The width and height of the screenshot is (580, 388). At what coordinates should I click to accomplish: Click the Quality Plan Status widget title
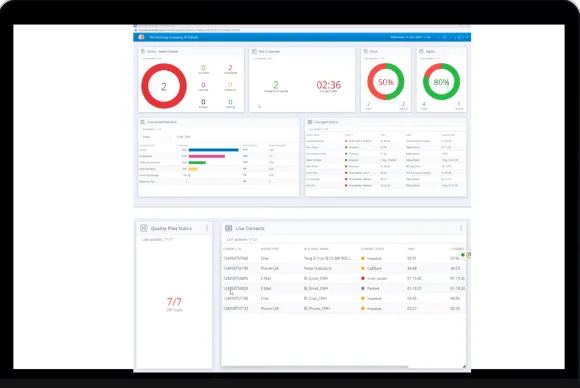171,228
